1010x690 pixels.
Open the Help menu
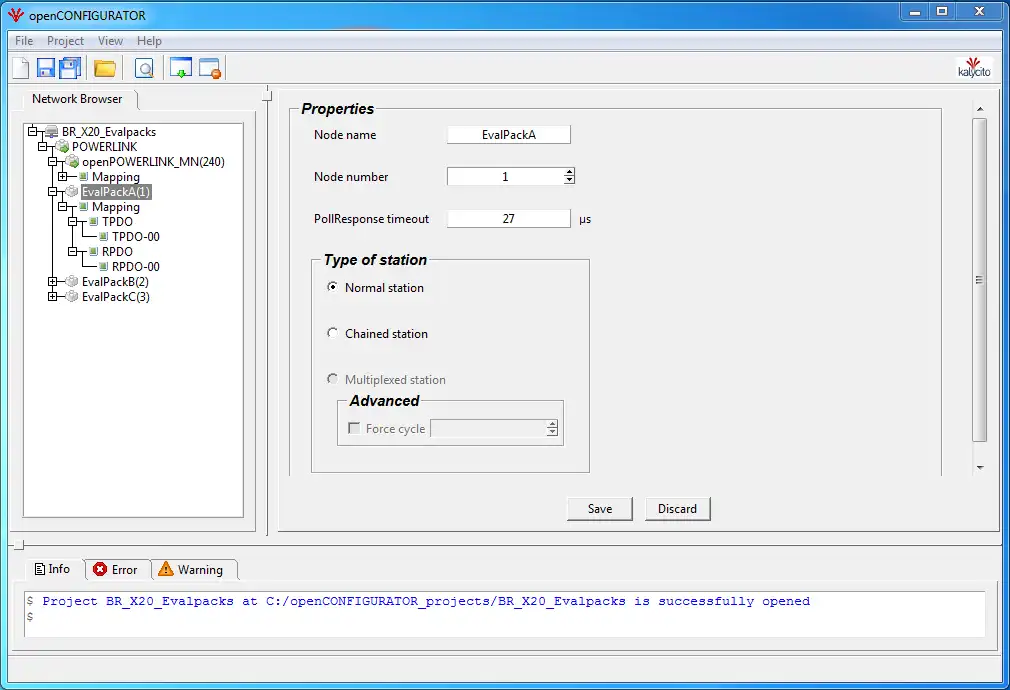[149, 41]
